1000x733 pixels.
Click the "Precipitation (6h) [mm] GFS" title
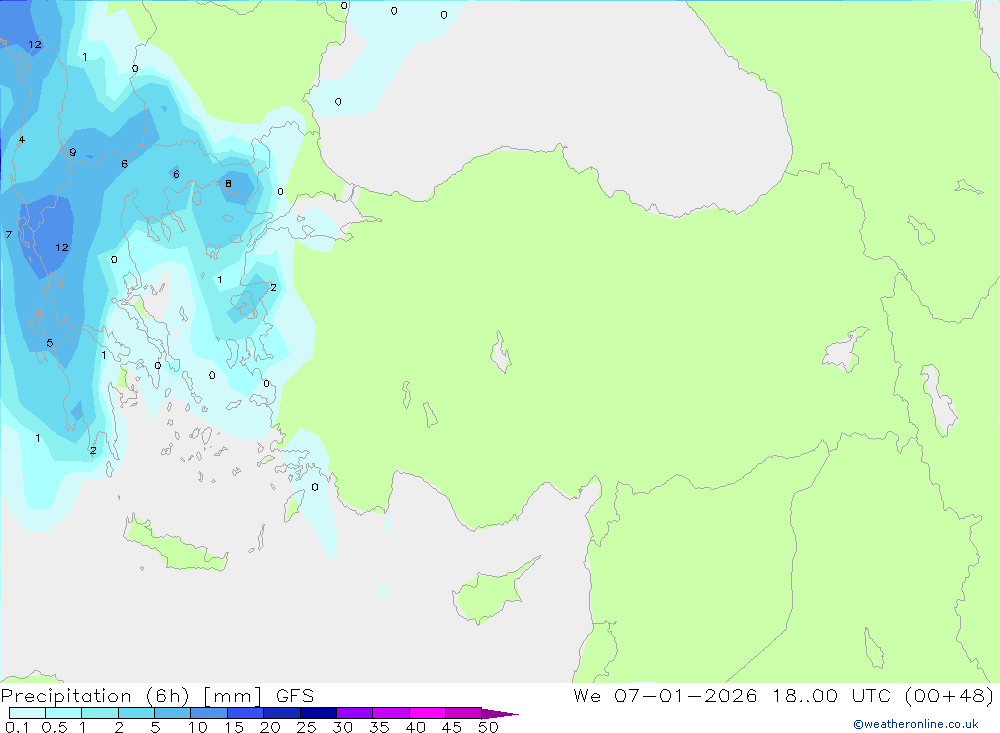click(158, 696)
